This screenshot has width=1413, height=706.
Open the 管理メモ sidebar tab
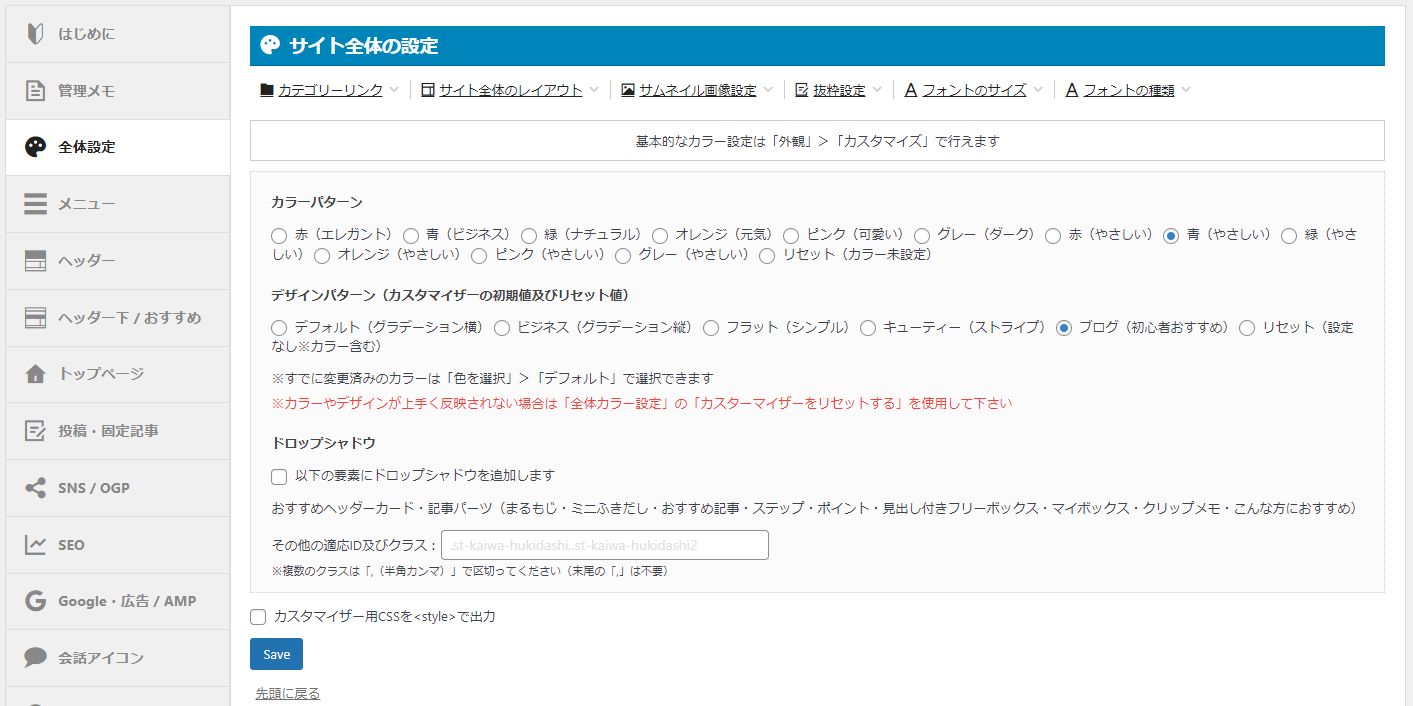[x=117, y=91]
